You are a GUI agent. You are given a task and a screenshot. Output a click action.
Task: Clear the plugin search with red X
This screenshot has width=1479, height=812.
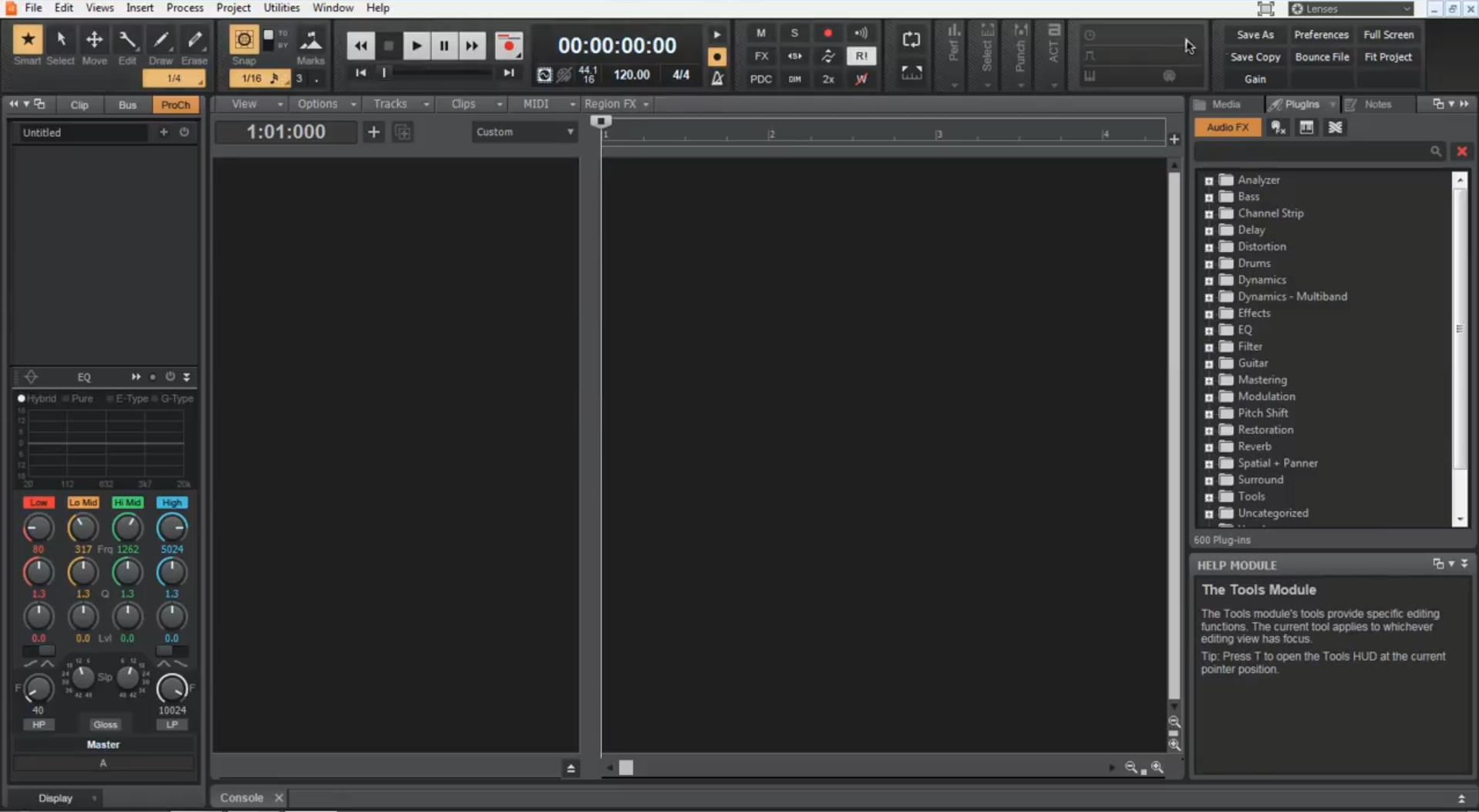click(x=1461, y=152)
